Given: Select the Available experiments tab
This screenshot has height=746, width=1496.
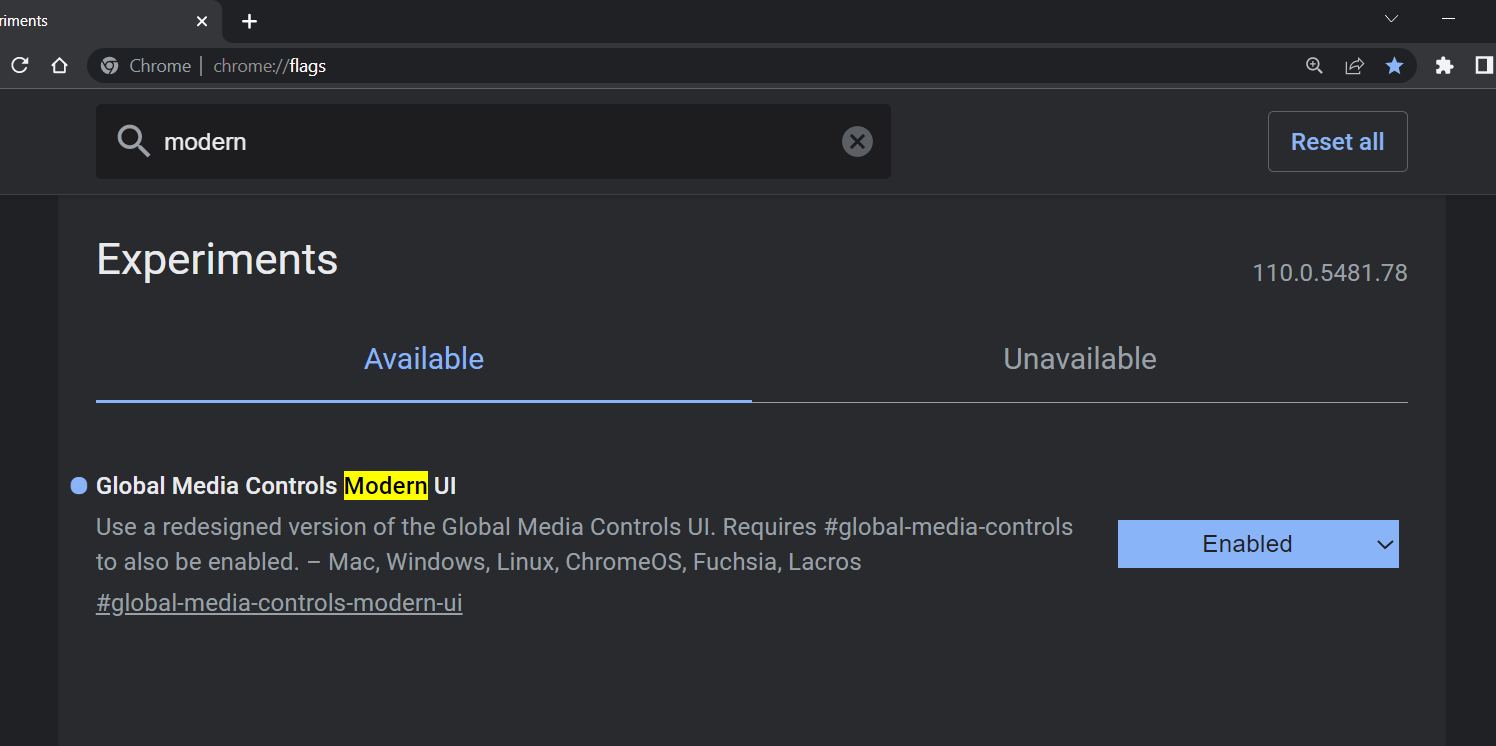Looking at the screenshot, I should [424, 358].
